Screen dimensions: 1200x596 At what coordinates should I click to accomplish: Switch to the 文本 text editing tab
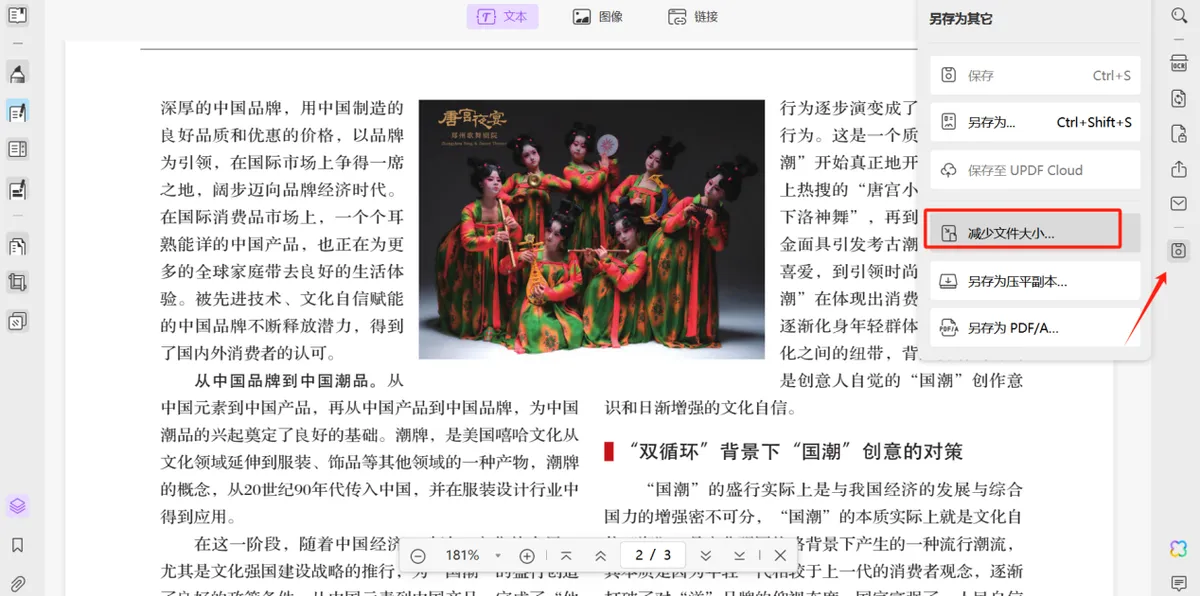[502, 17]
